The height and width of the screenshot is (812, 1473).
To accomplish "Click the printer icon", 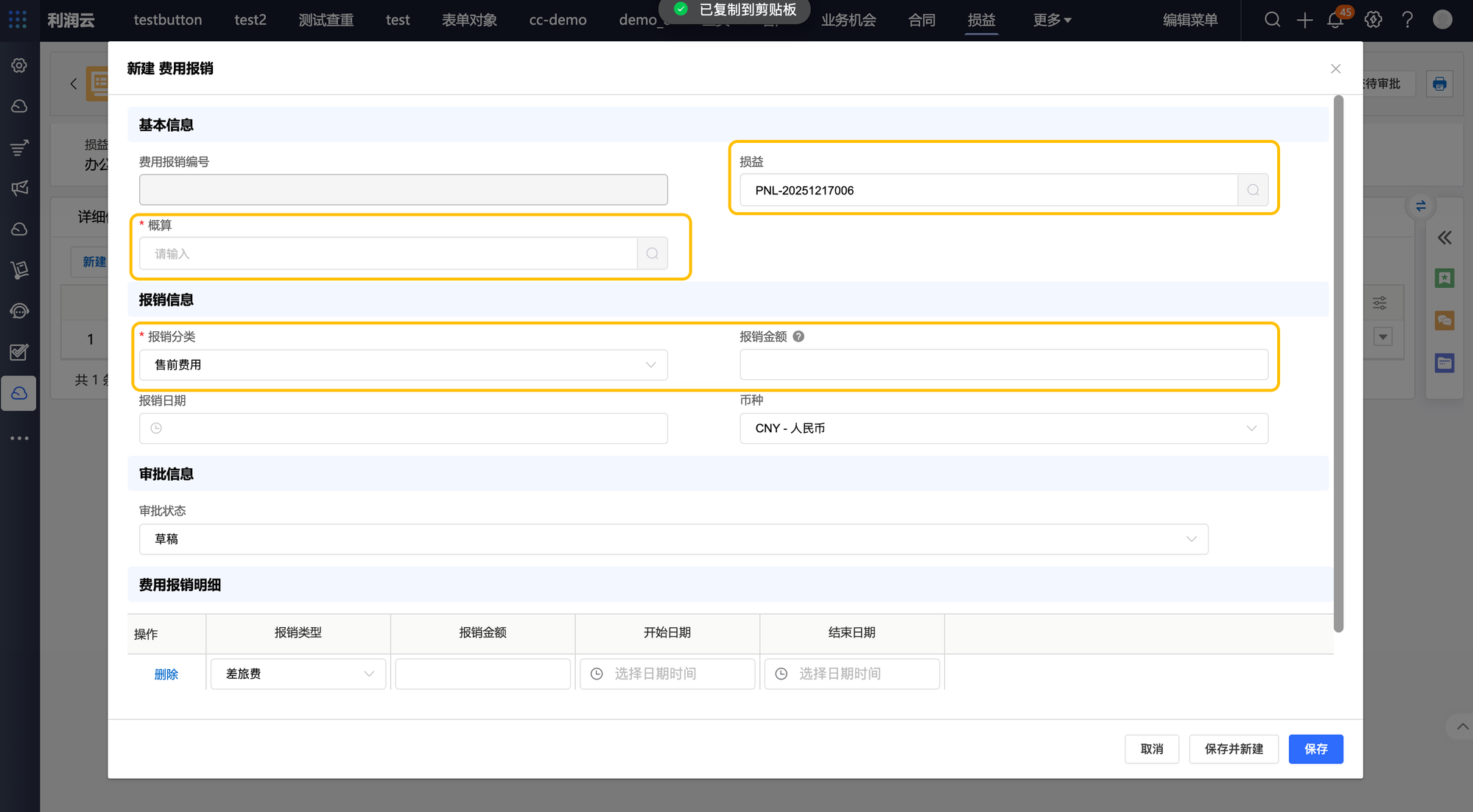I will click(x=1439, y=84).
